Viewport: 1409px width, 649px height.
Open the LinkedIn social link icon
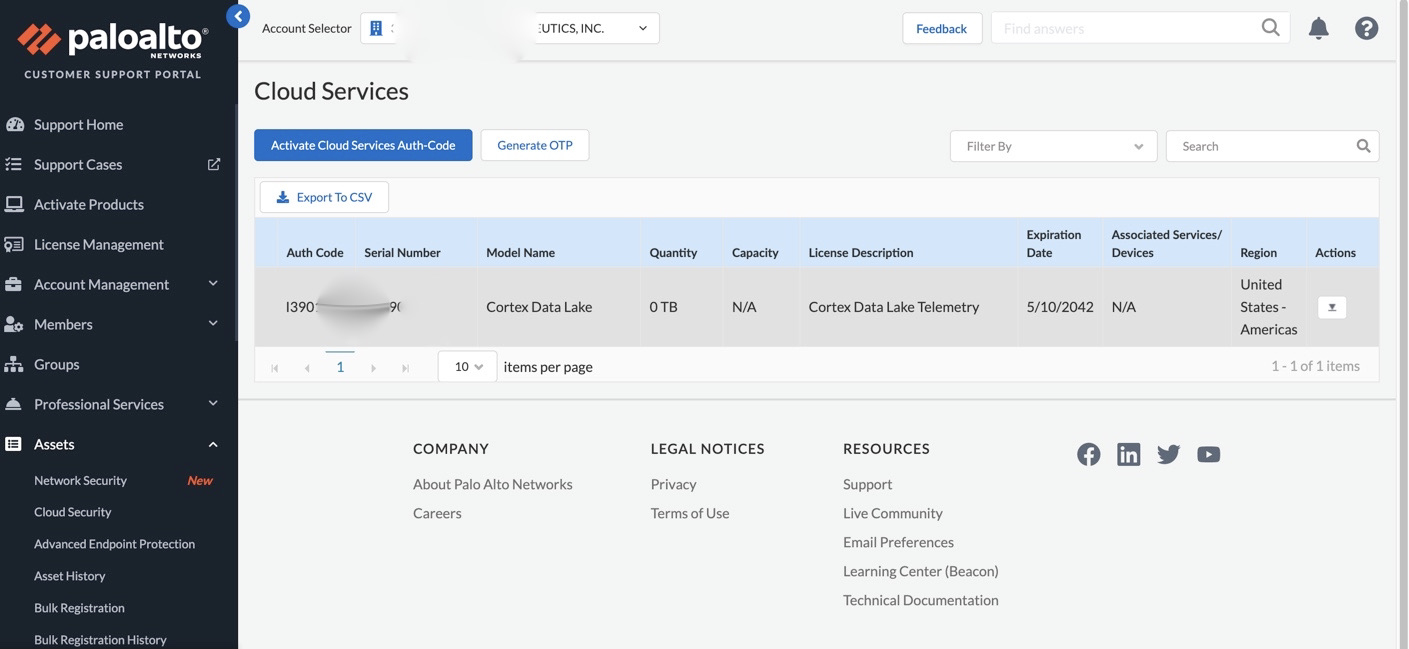(x=1128, y=454)
